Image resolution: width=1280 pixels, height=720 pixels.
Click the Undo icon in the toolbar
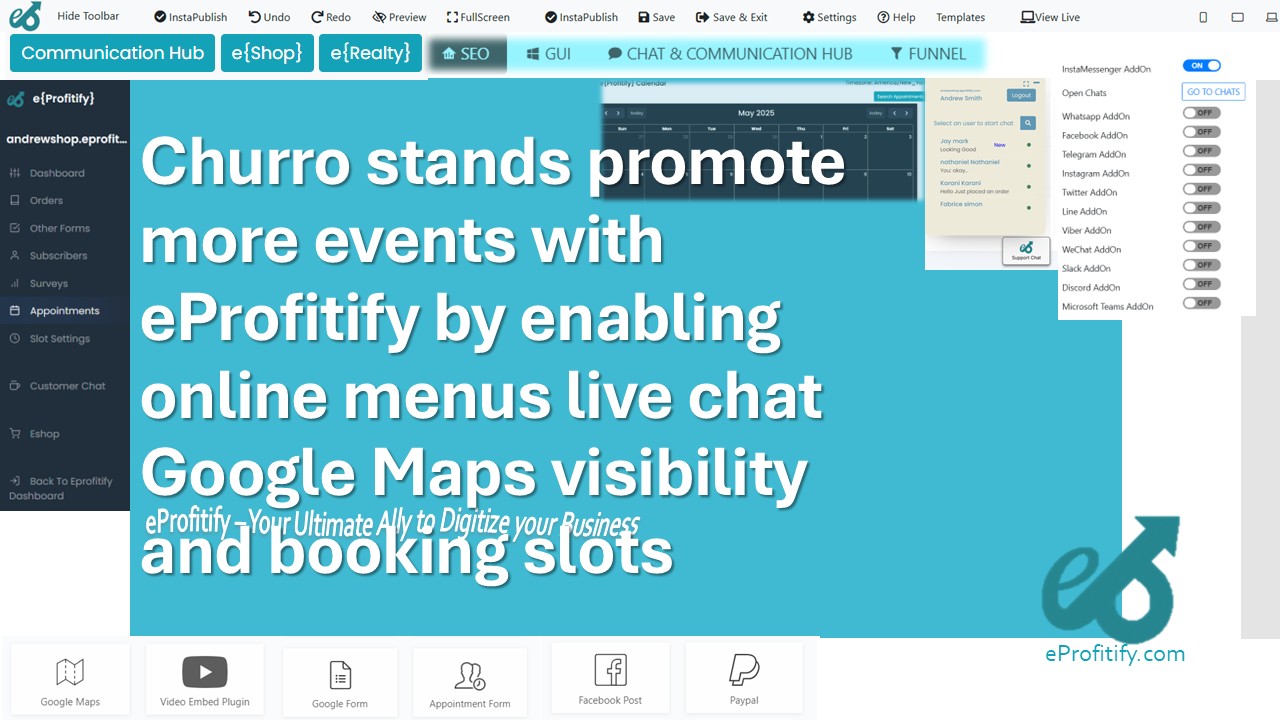(x=255, y=16)
